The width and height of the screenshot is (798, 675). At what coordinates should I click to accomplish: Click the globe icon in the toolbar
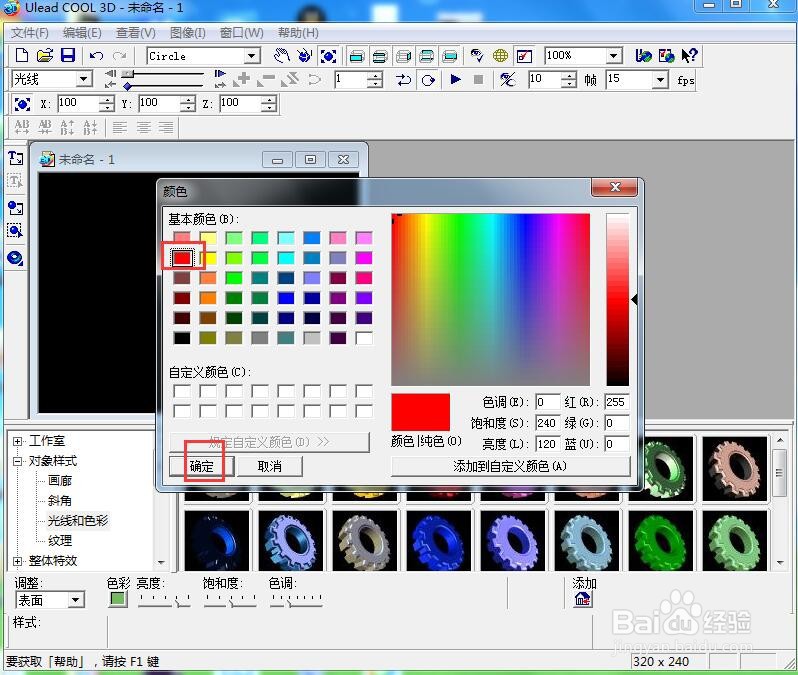coord(500,55)
